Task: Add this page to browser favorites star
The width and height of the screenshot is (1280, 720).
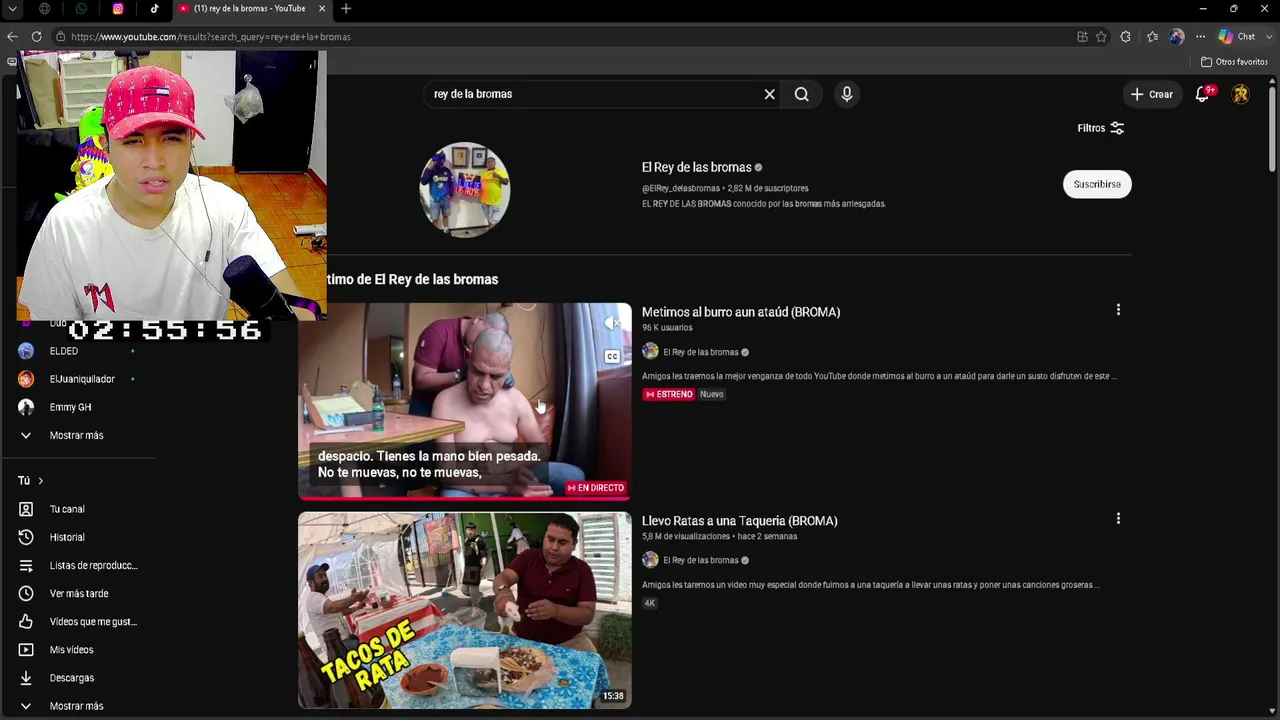Action: pos(1101,37)
